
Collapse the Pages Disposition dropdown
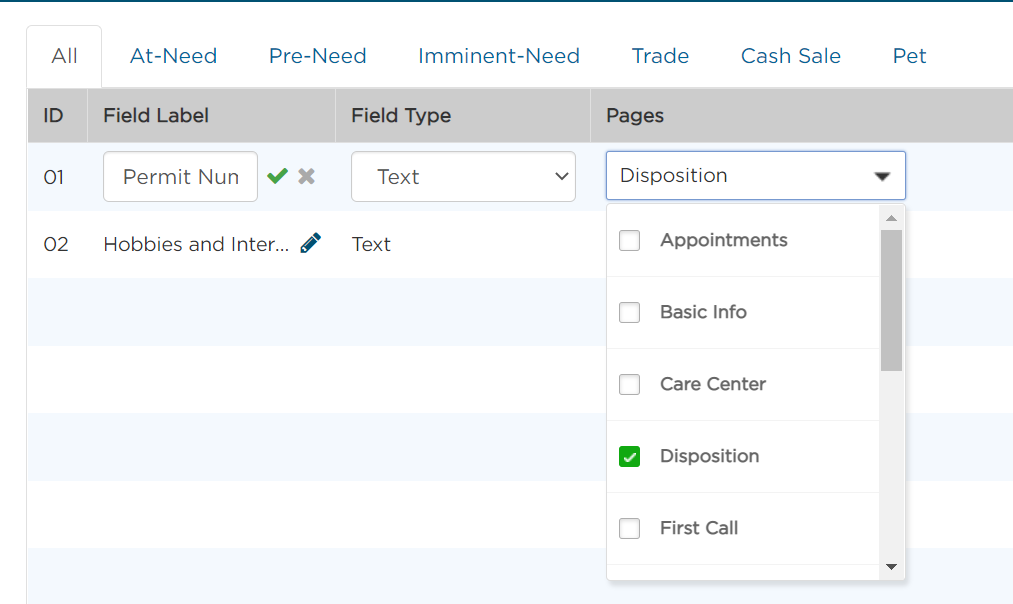[x=756, y=176]
